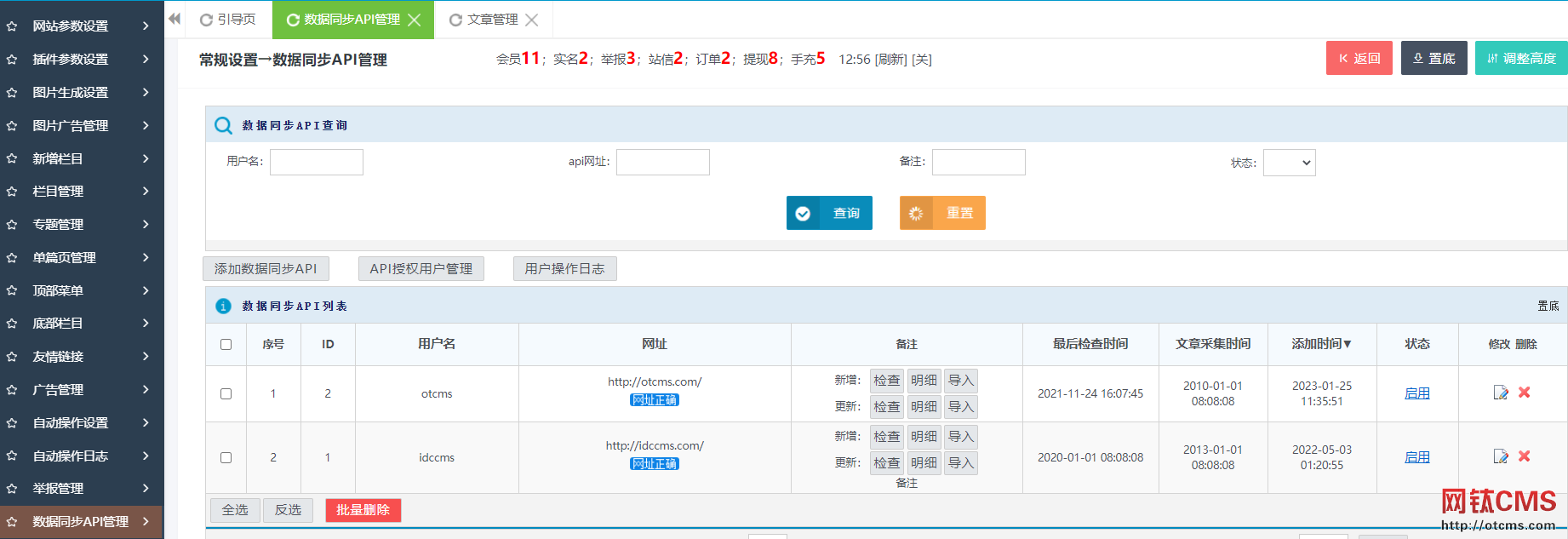Click the blue 查询 button
This screenshot has width=1568, height=539.
[x=829, y=213]
